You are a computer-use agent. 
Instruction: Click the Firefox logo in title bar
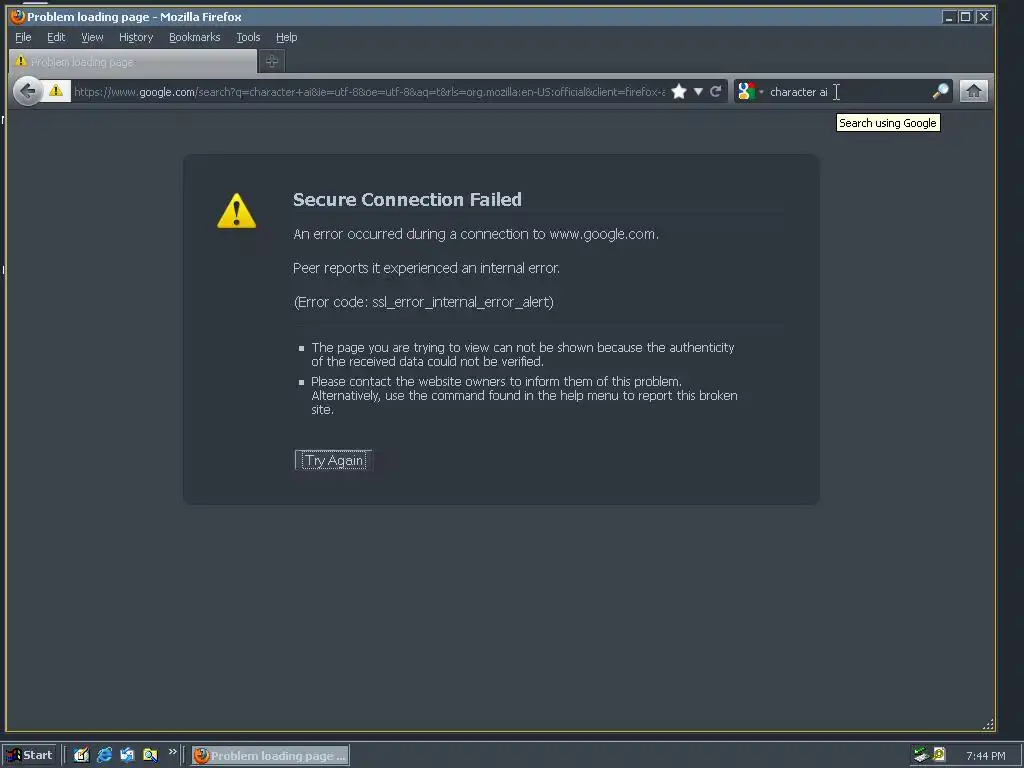18,16
